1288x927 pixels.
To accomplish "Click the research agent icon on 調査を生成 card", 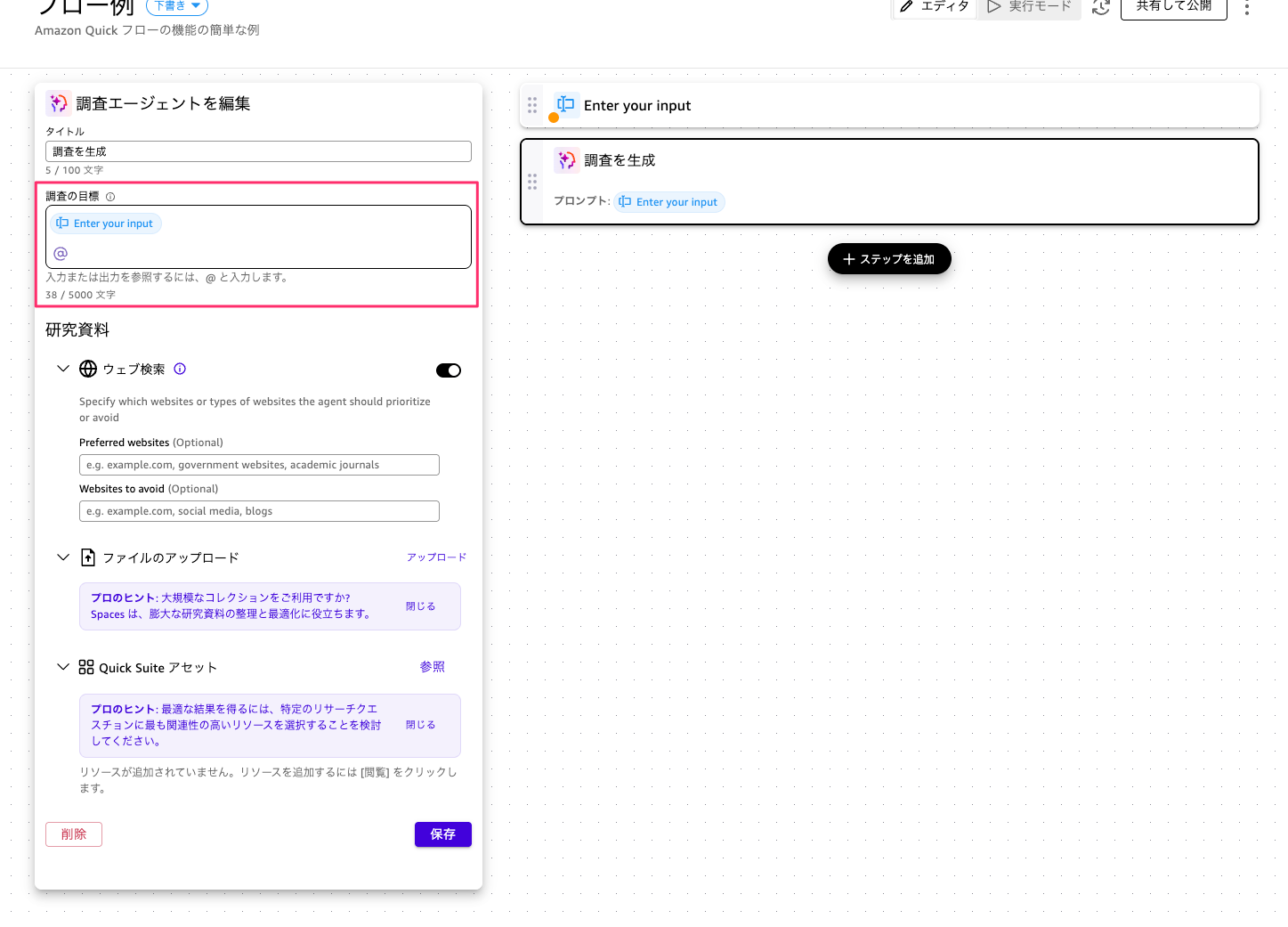I will point(566,160).
